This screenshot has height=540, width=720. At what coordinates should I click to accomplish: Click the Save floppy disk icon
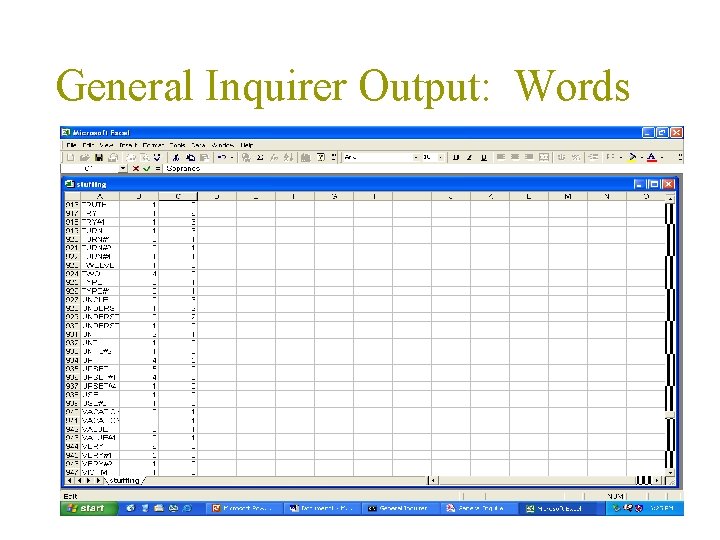99,158
